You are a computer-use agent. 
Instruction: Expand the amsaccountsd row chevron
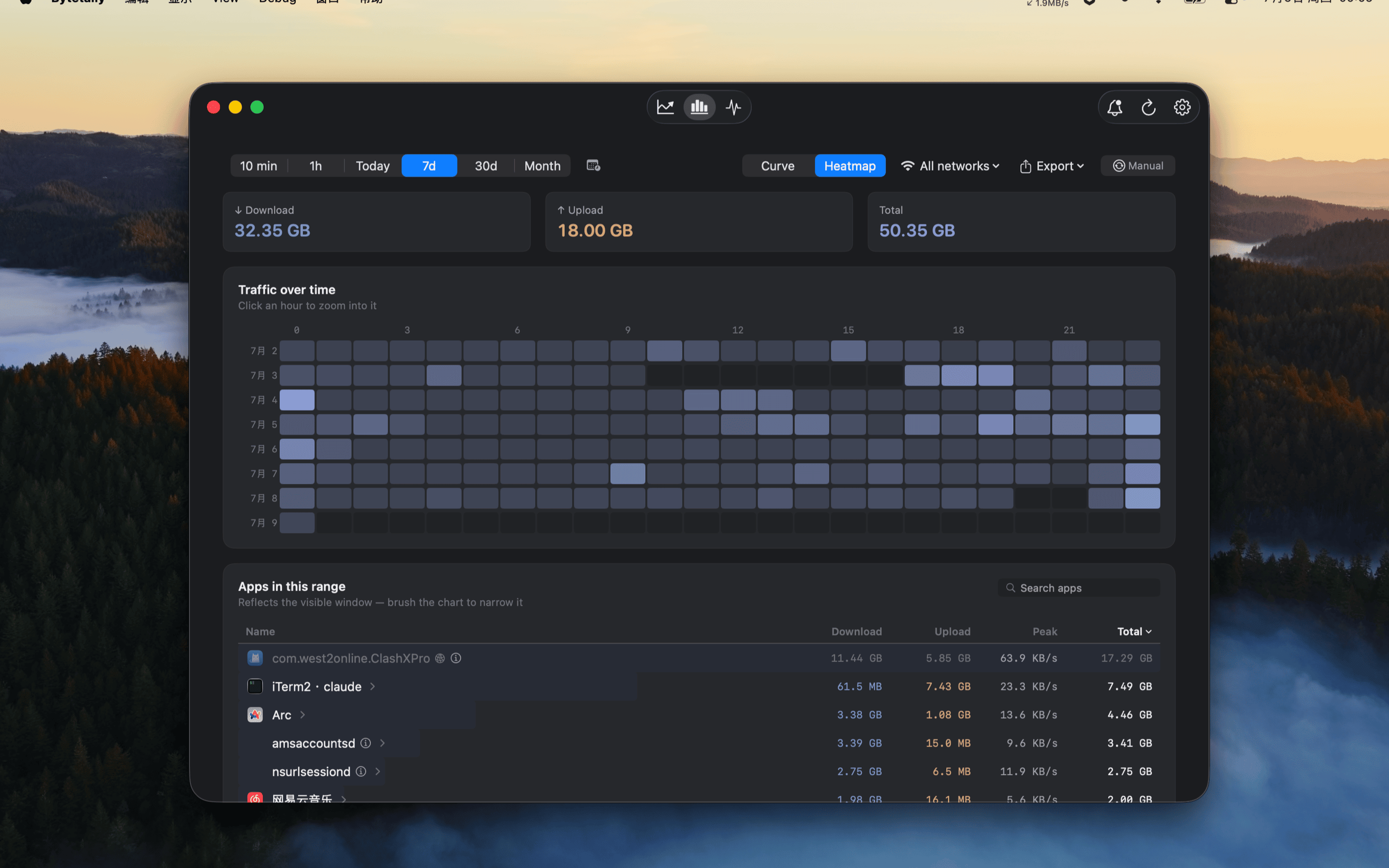382,743
